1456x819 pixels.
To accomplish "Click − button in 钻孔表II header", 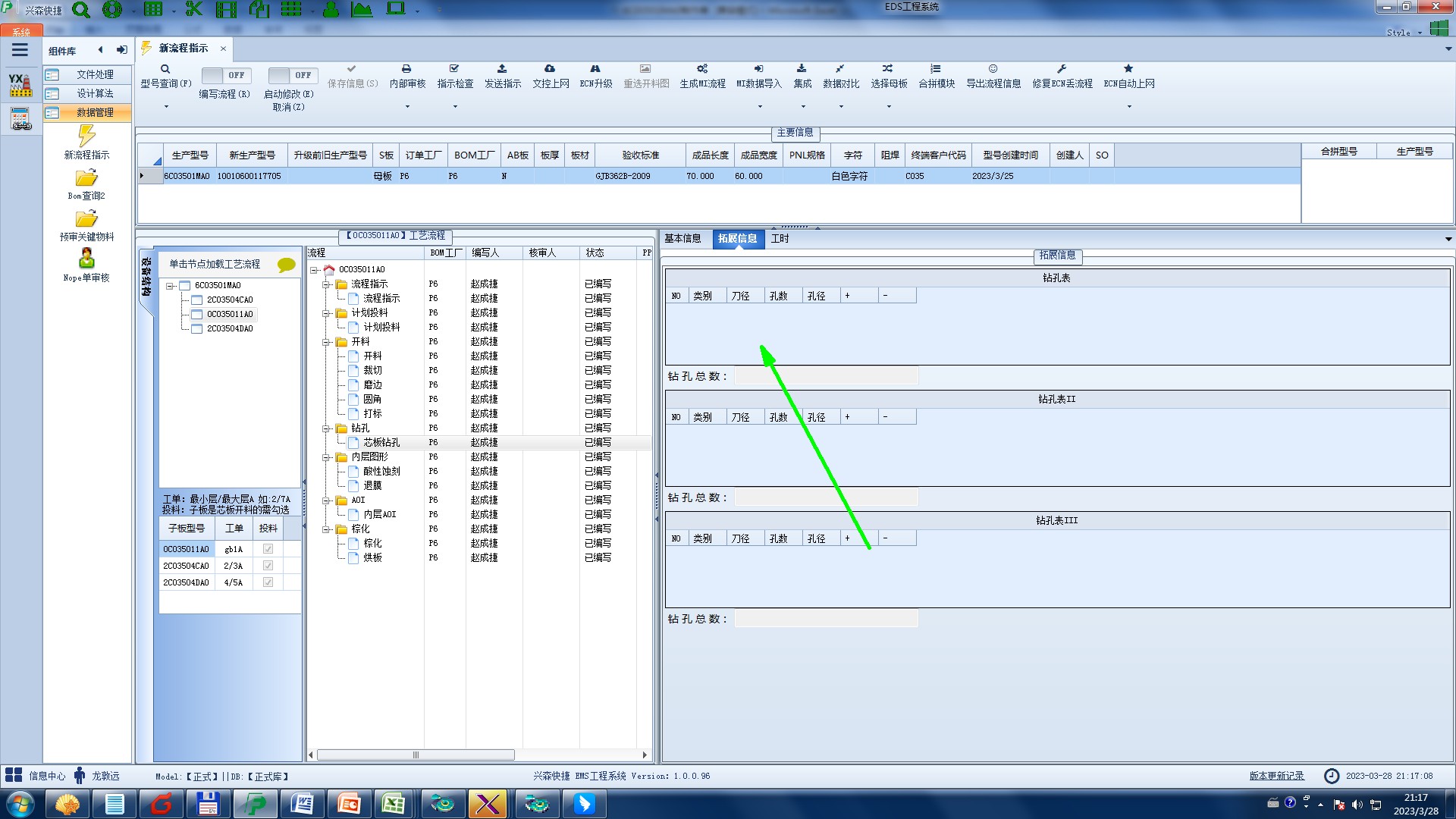I will click(896, 417).
